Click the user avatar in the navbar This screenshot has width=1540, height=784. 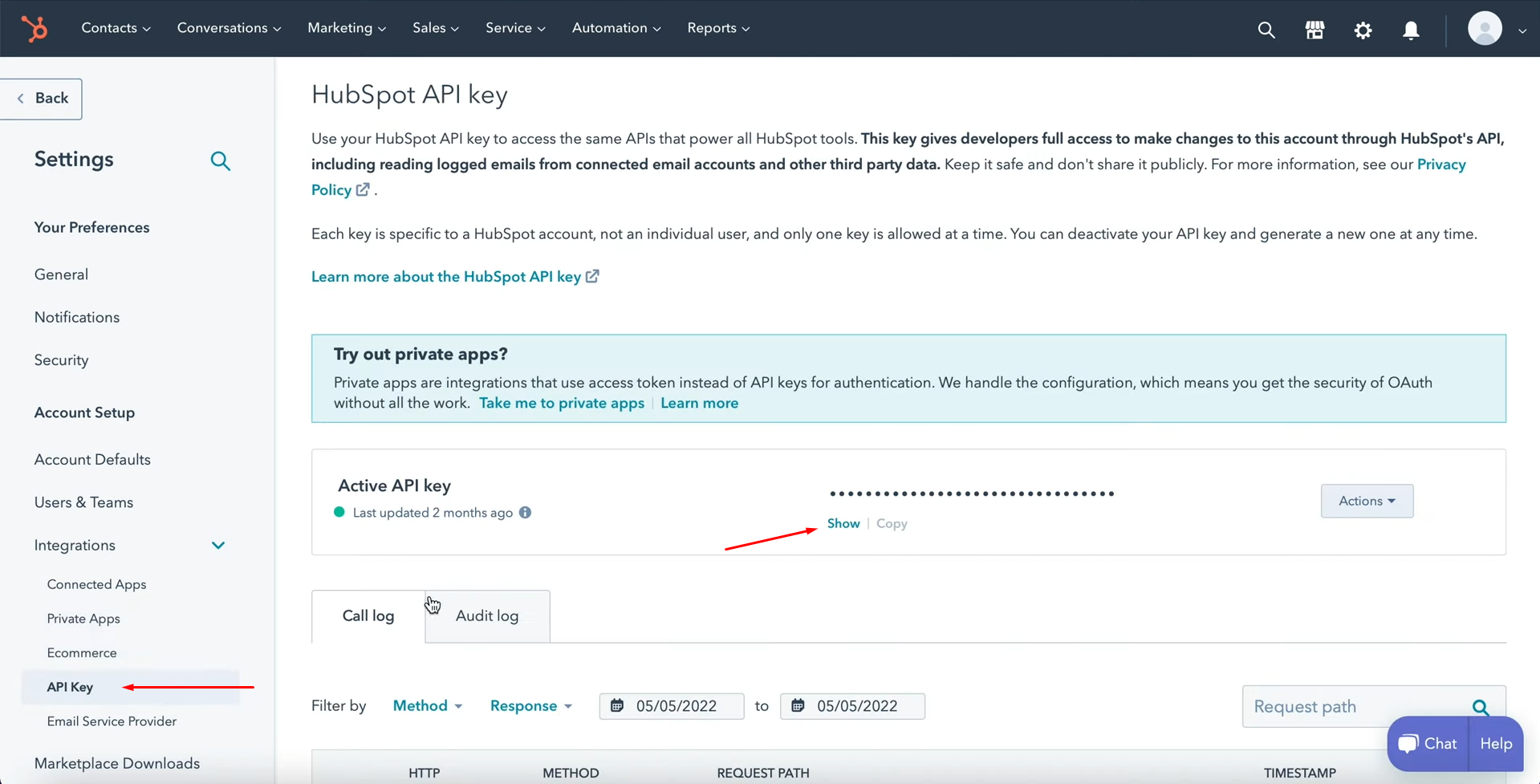pyautogui.click(x=1485, y=28)
